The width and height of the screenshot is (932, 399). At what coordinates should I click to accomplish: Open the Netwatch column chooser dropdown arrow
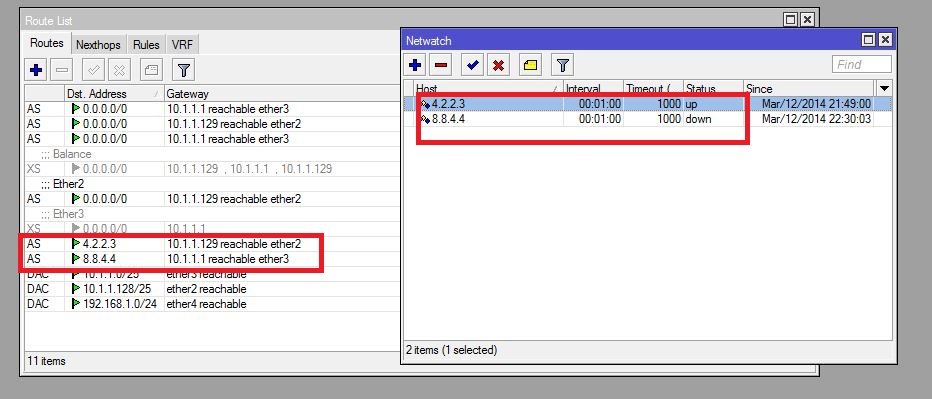coord(884,88)
